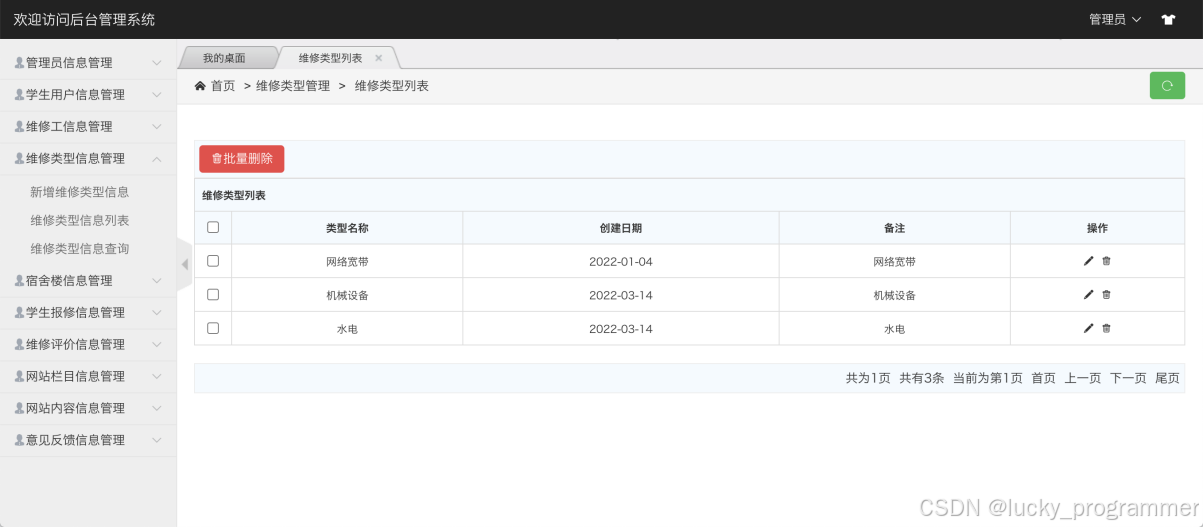The height and width of the screenshot is (527, 1203).
Task: Click the 维修类型管理 breadcrumb text
Action: point(293,86)
